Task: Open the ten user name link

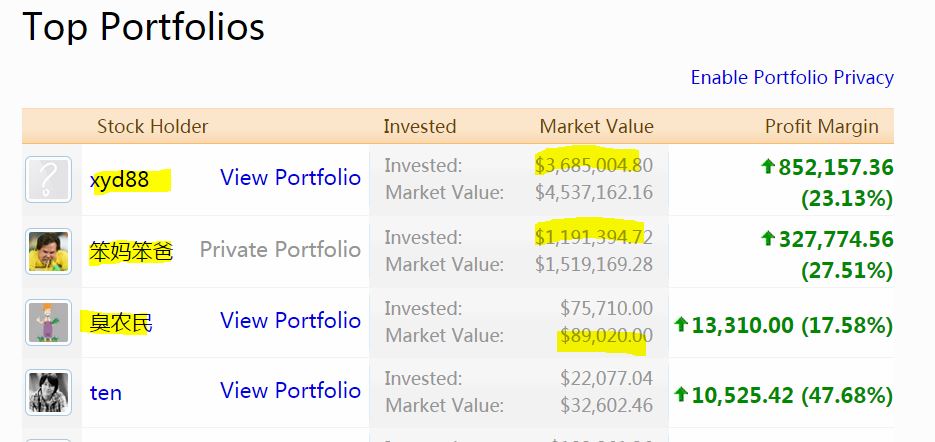Action: tap(106, 393)
